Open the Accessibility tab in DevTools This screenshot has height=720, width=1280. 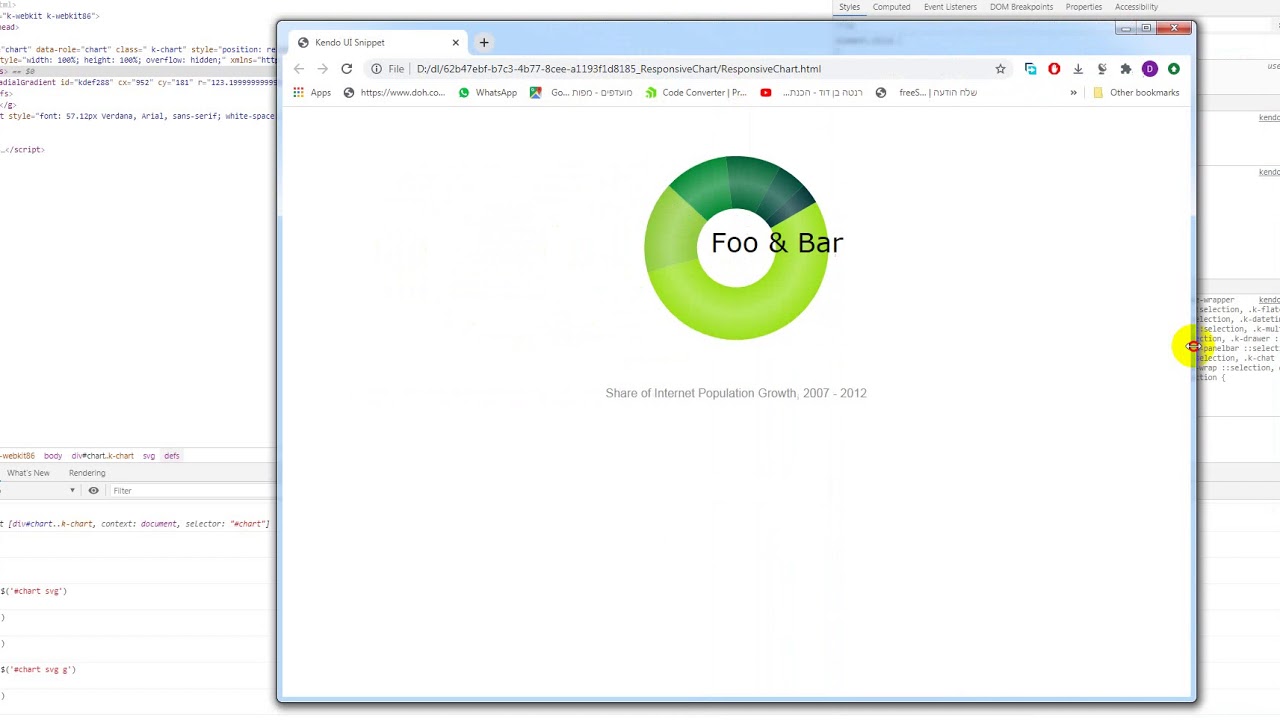(x=1136, y=7)
